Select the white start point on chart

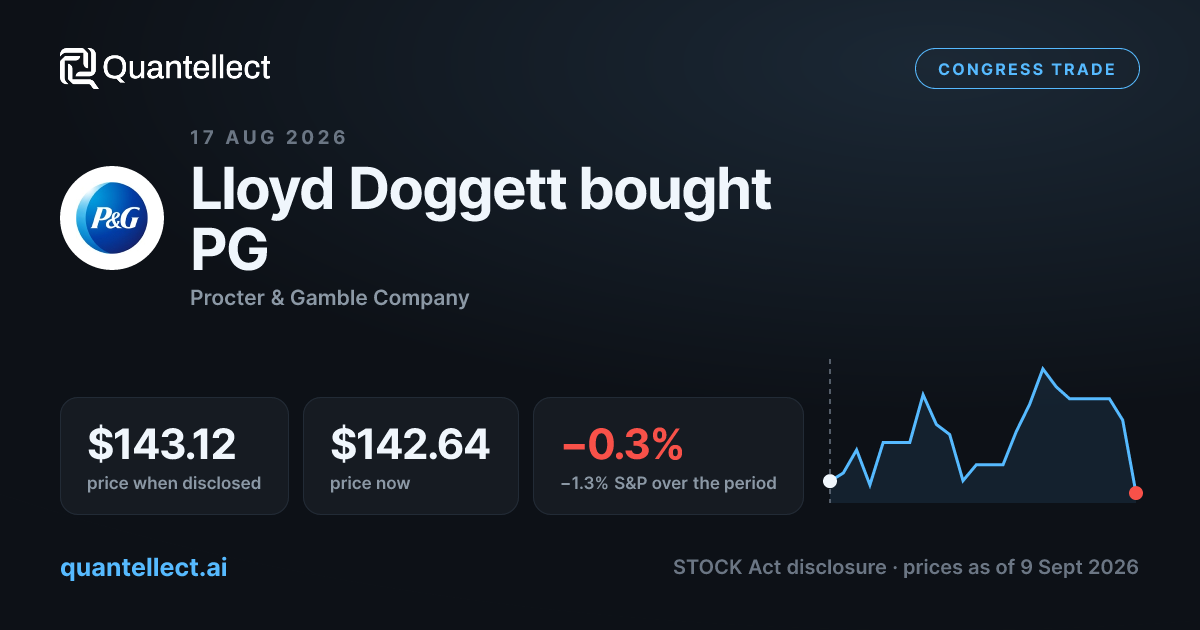click(829, 481)
